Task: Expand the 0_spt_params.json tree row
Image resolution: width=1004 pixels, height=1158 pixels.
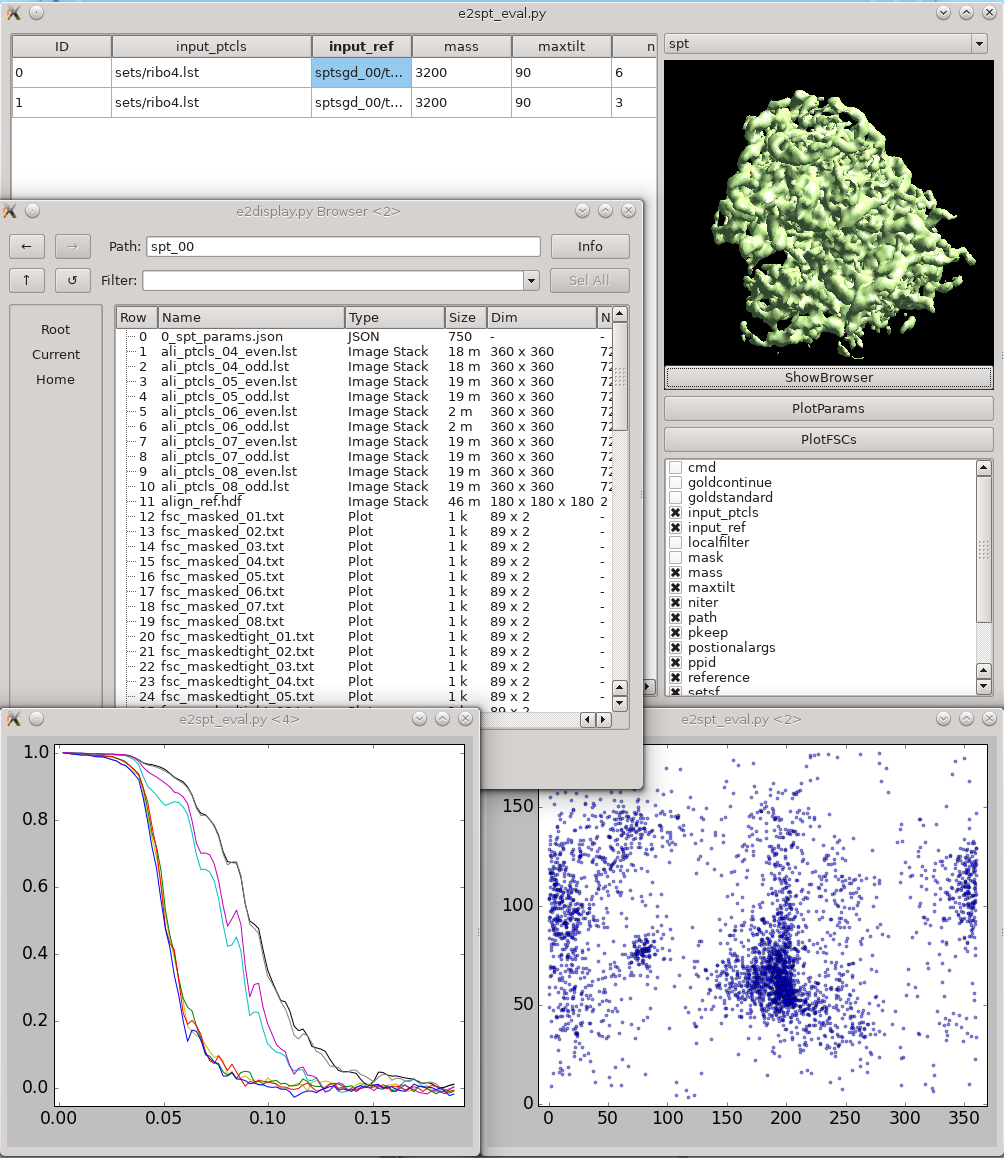Action: 129,337
